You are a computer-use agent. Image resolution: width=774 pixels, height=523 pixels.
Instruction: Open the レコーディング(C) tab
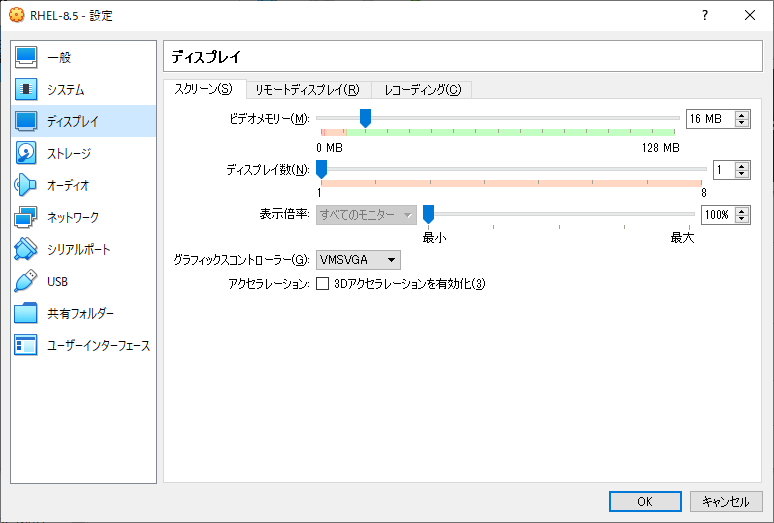pos(422,90)
